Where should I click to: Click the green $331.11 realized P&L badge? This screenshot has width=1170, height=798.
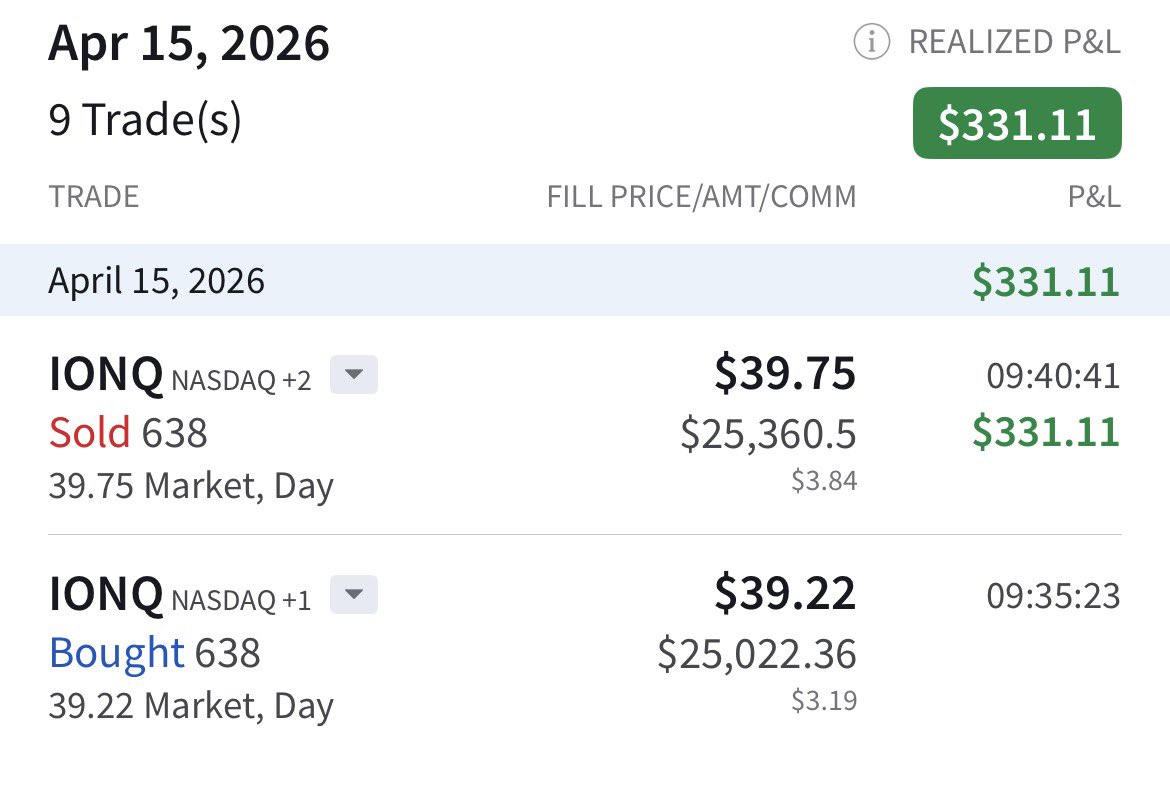[x=1017, y=124]
